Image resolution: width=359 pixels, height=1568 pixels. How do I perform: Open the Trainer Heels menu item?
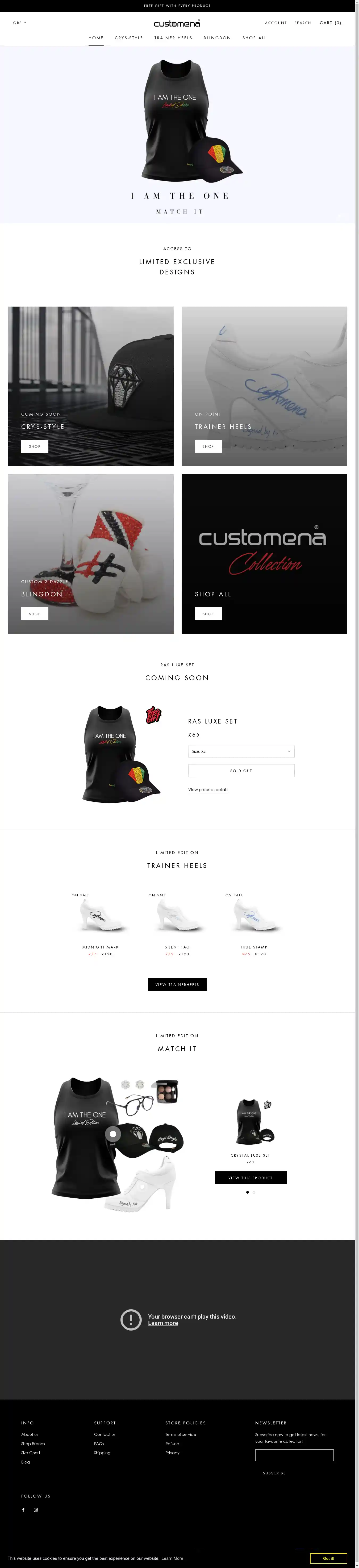pos(173,38)
